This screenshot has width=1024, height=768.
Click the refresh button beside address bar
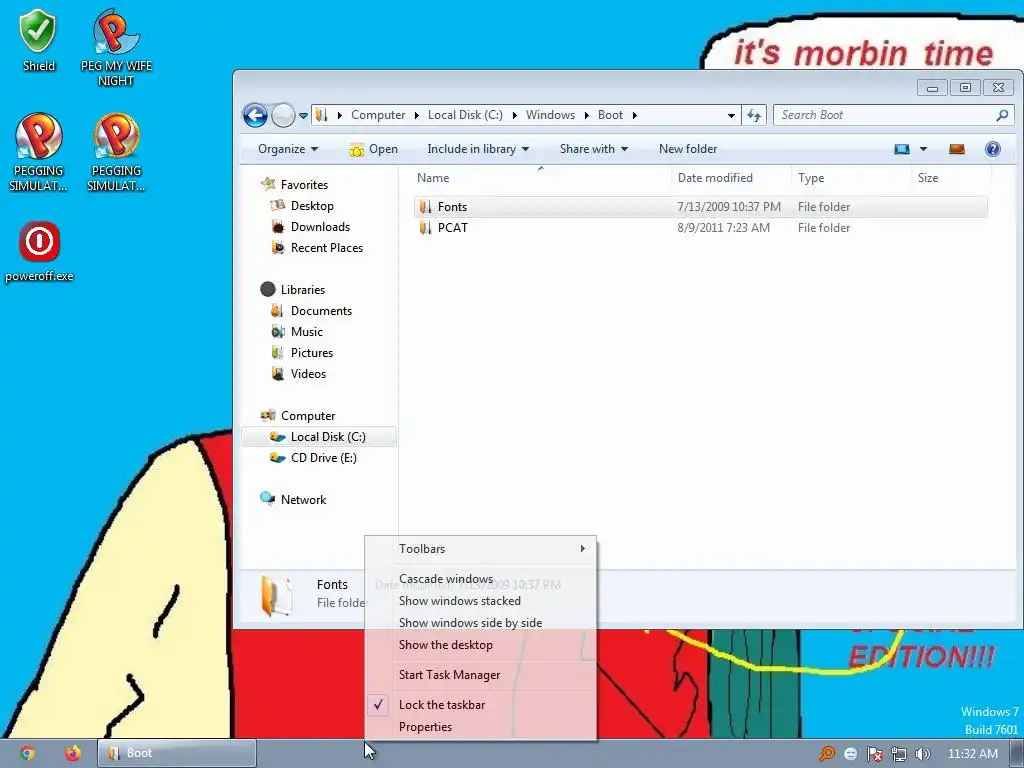754,115
